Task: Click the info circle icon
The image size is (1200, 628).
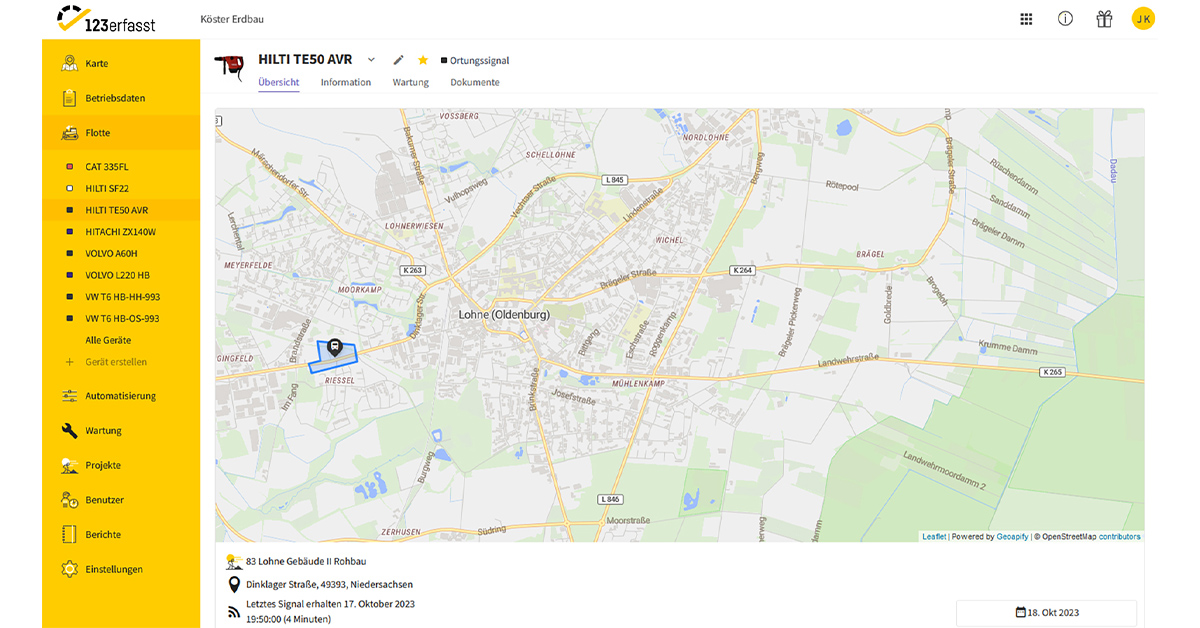Action: [x=1065, y=19]
